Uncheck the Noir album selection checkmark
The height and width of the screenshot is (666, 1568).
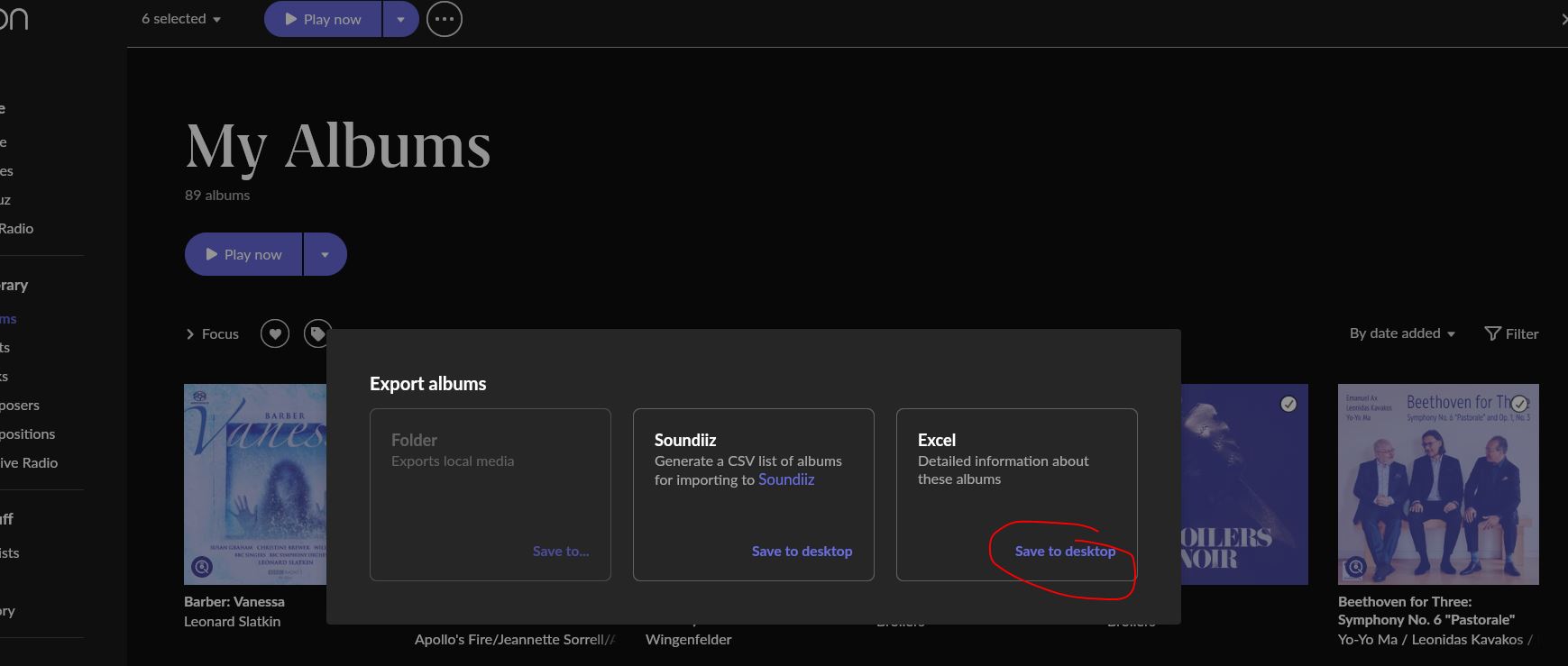[1288, 404]
